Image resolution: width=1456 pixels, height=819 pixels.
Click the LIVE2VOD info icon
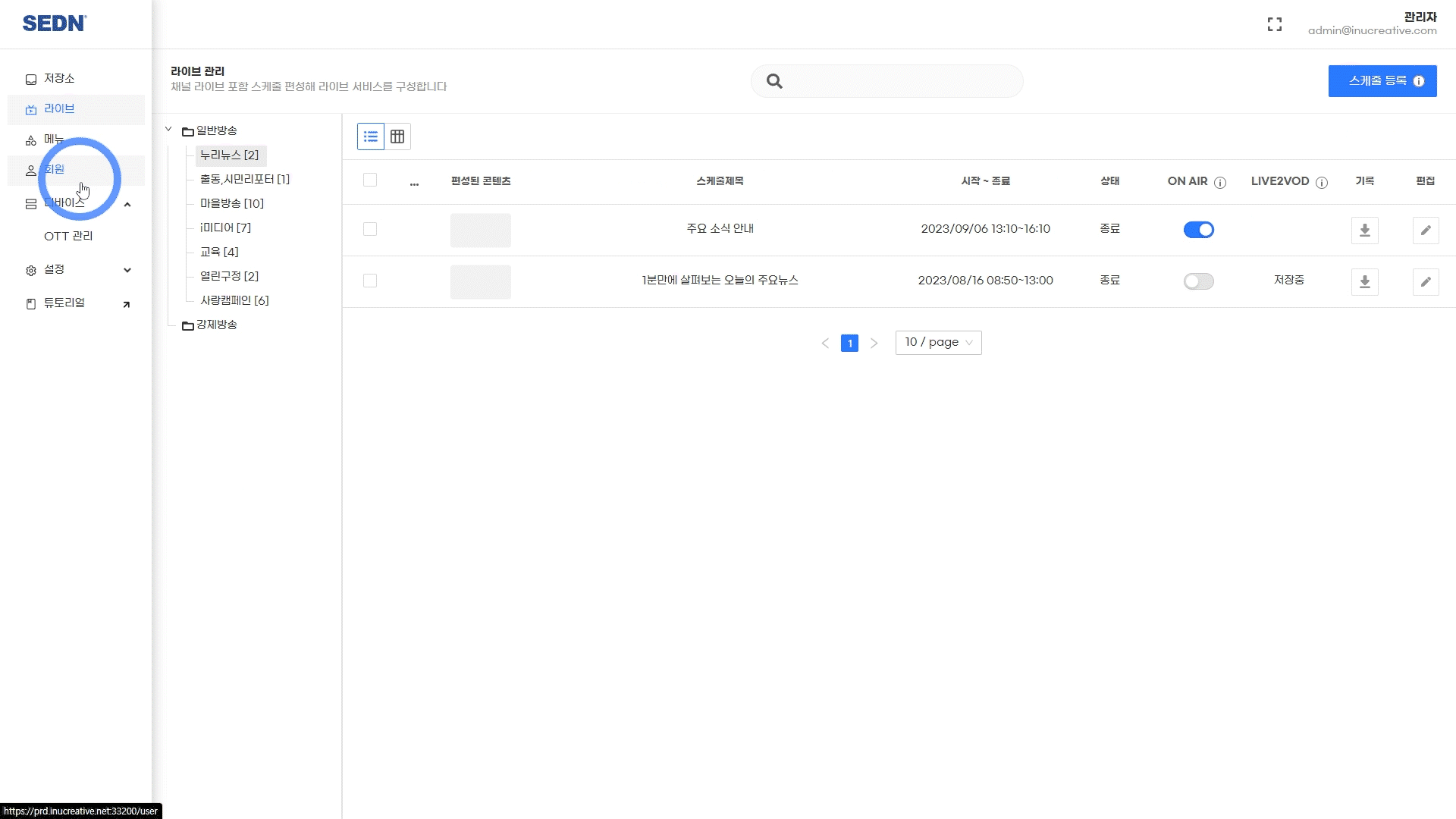(1322, 182)
